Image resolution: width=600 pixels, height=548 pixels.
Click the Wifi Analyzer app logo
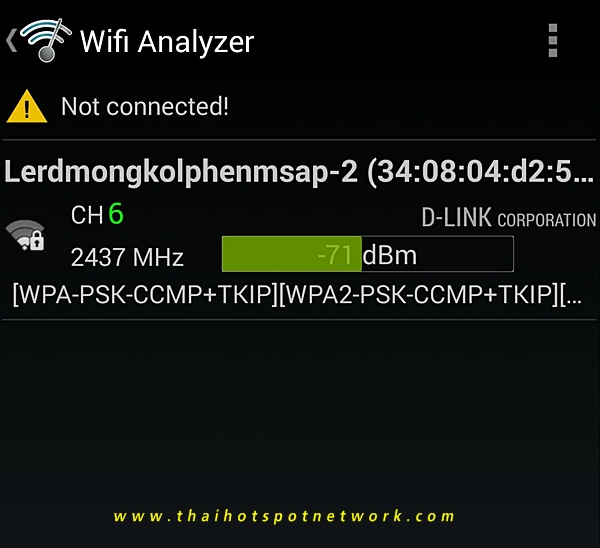click(x=46, y=40)
